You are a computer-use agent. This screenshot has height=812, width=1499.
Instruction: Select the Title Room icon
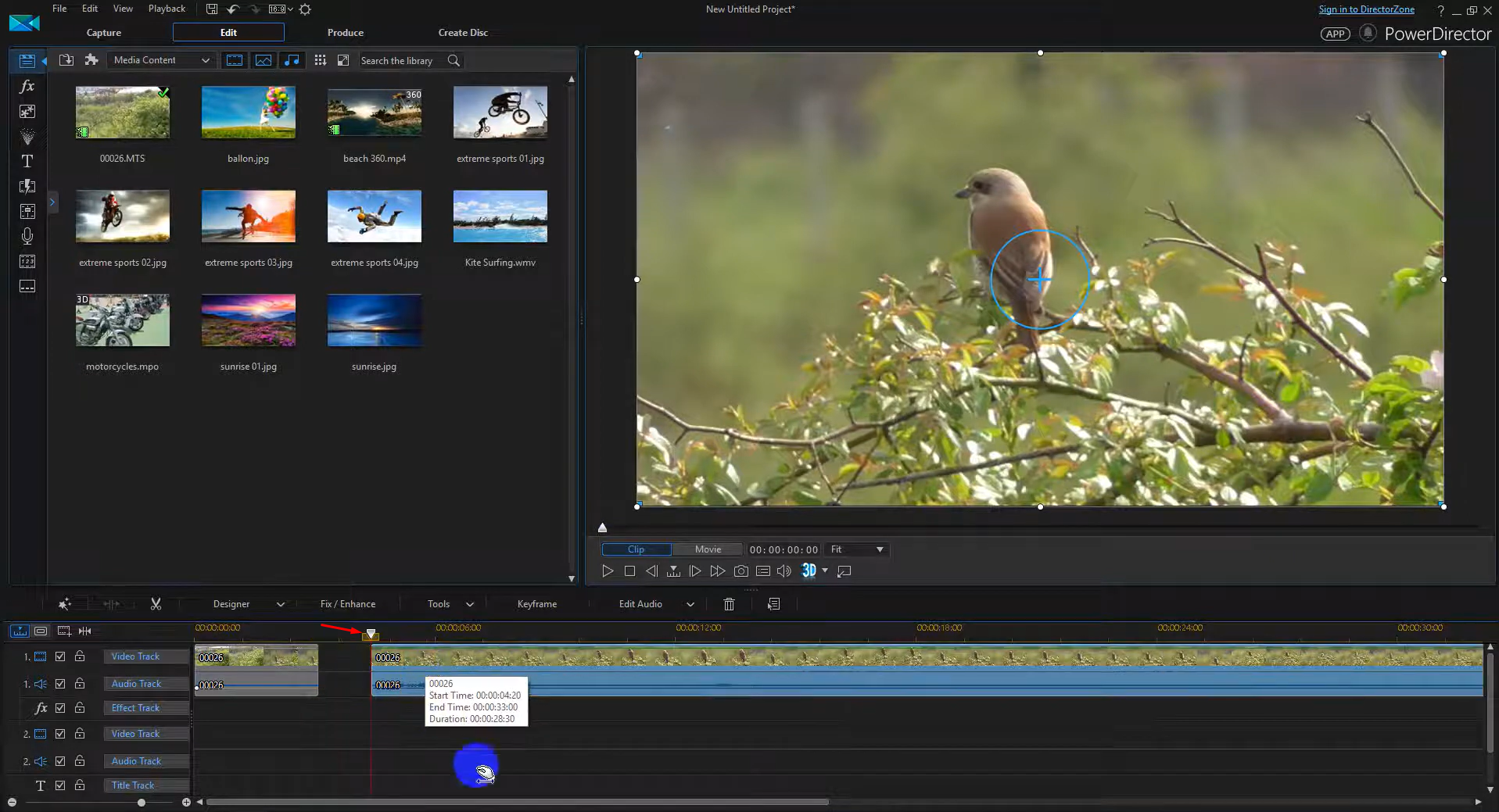pyautogui.click(x=27, y=161)
